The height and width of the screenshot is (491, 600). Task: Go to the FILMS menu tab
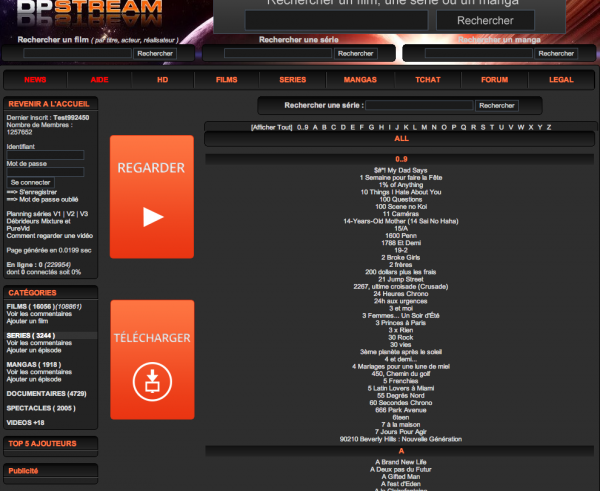click(x=227, y=79)
